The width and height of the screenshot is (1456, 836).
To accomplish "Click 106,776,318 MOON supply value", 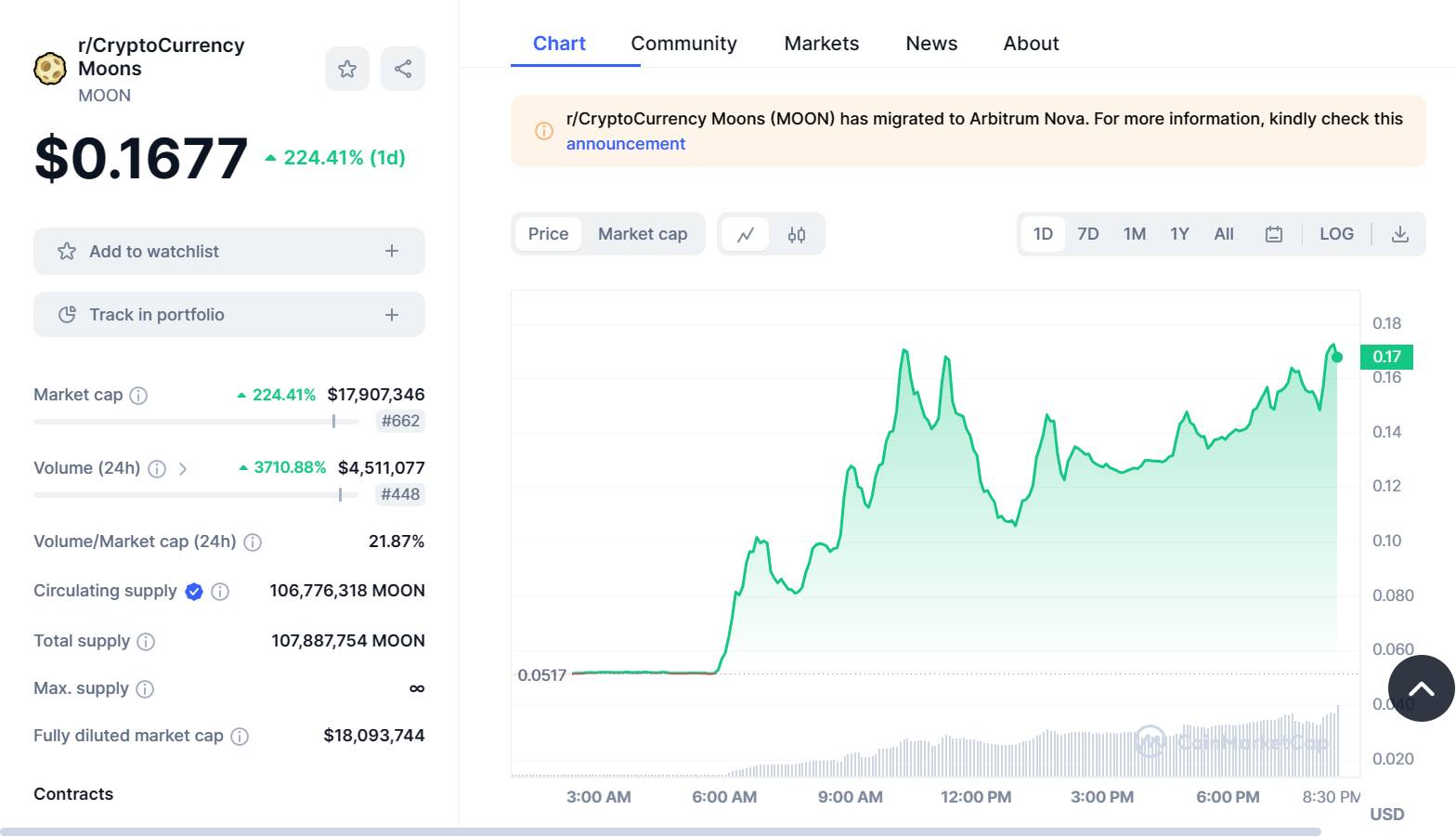I will click(x=347, y=591).
